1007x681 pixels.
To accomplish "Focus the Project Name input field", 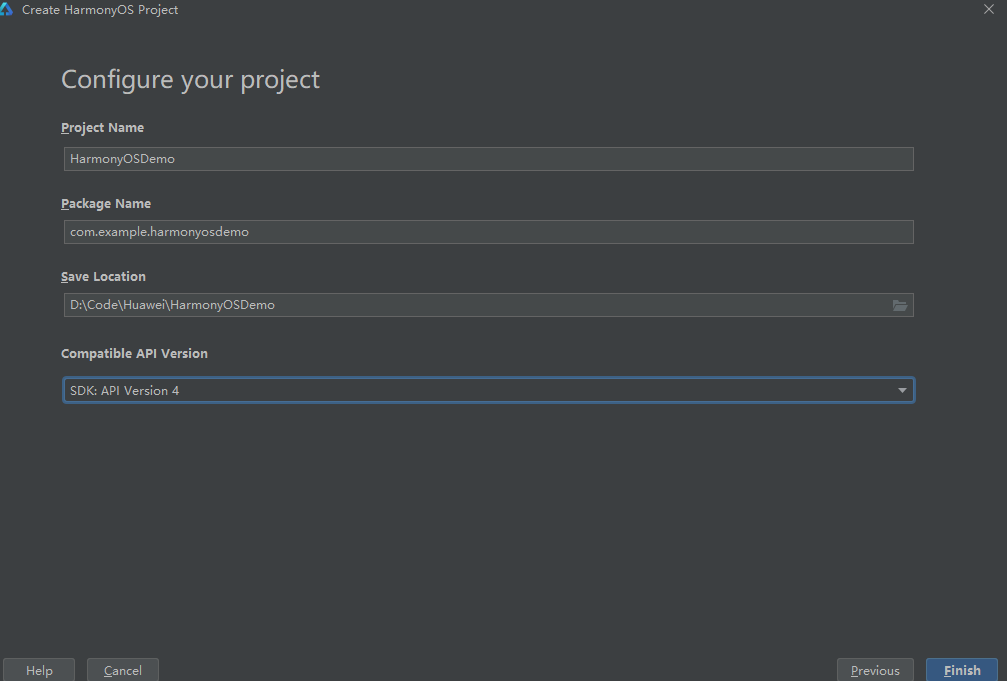I will coord(487,159).
